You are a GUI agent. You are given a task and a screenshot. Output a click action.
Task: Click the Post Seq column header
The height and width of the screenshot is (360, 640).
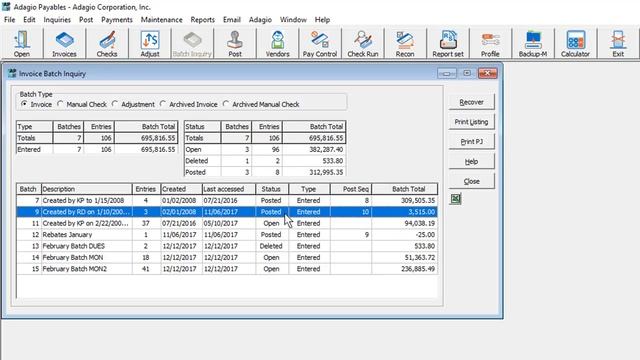coord(351,189)
